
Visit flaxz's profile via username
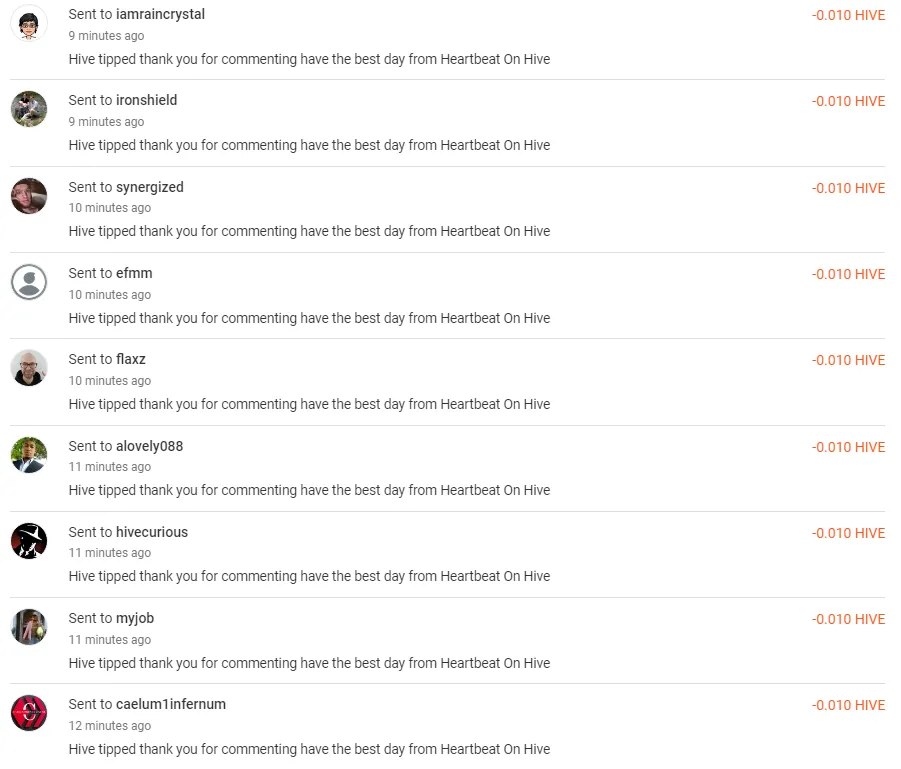click(x=131, y=359)
